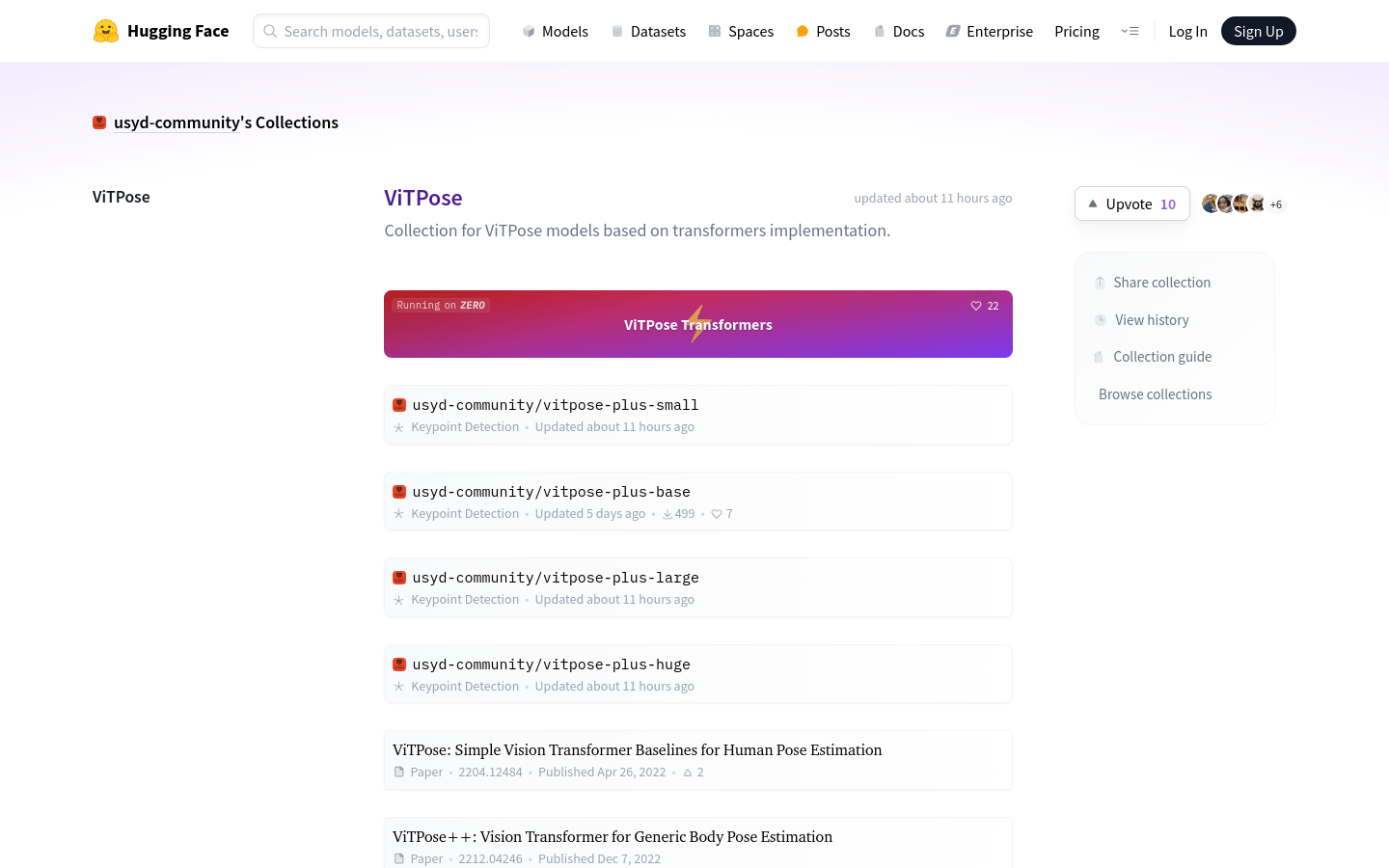Upvote the ViTPose collection
The width and height of the screenshot is (1389, 868).
[1131, 203]
